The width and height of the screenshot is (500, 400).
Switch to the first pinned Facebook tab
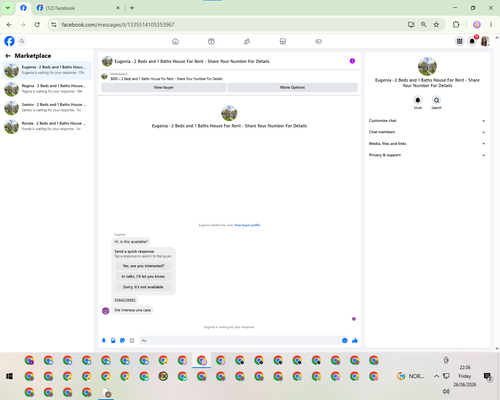point(23,8)
